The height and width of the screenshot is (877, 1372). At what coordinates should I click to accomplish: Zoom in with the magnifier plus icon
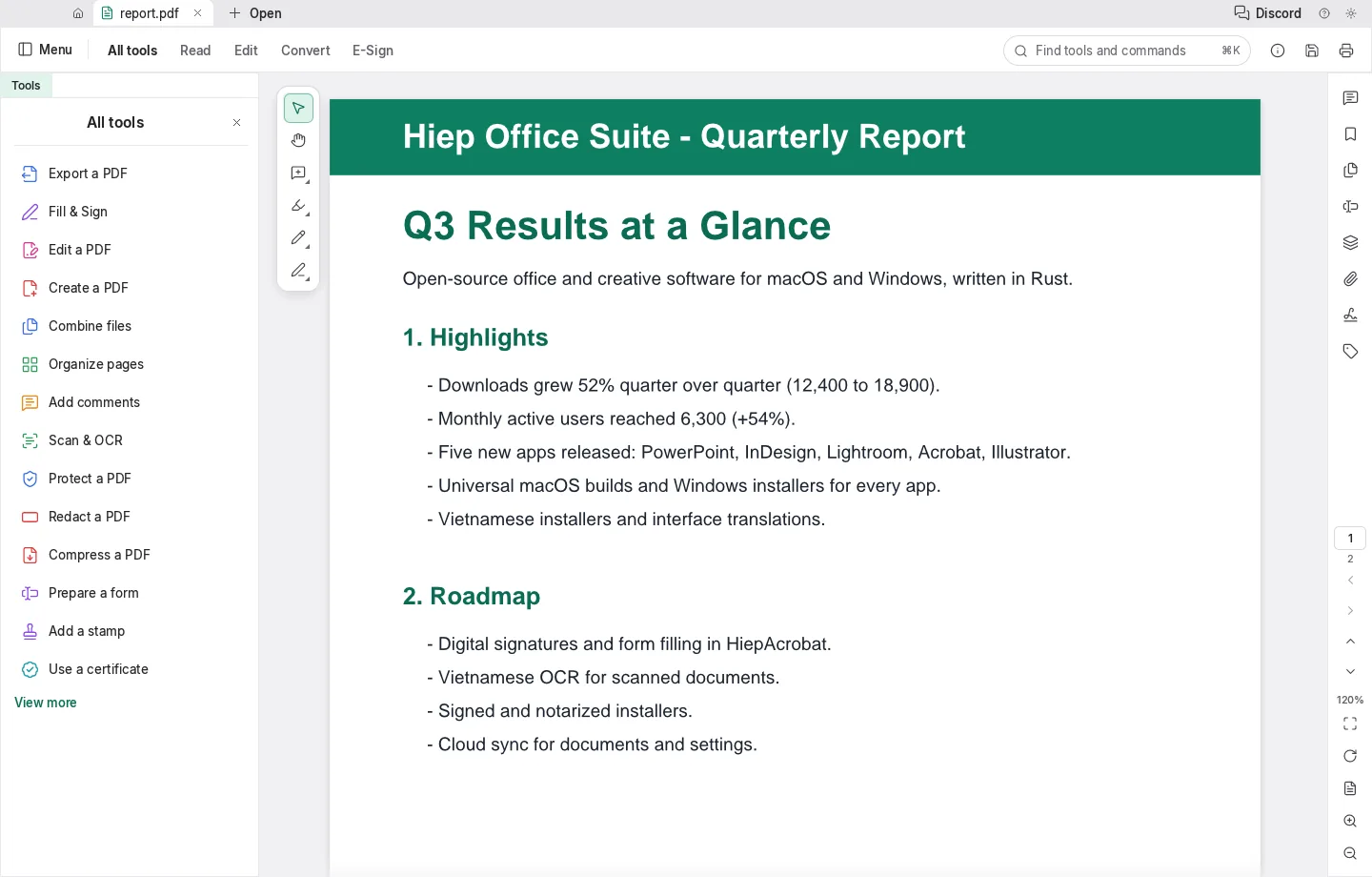(x=1350, y=821)
